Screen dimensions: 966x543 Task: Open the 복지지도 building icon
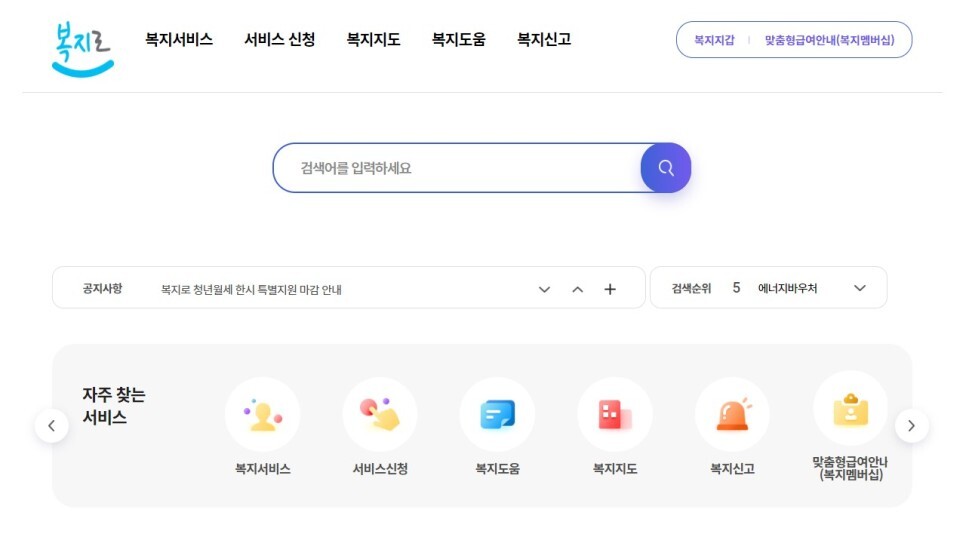pos(615,415)
